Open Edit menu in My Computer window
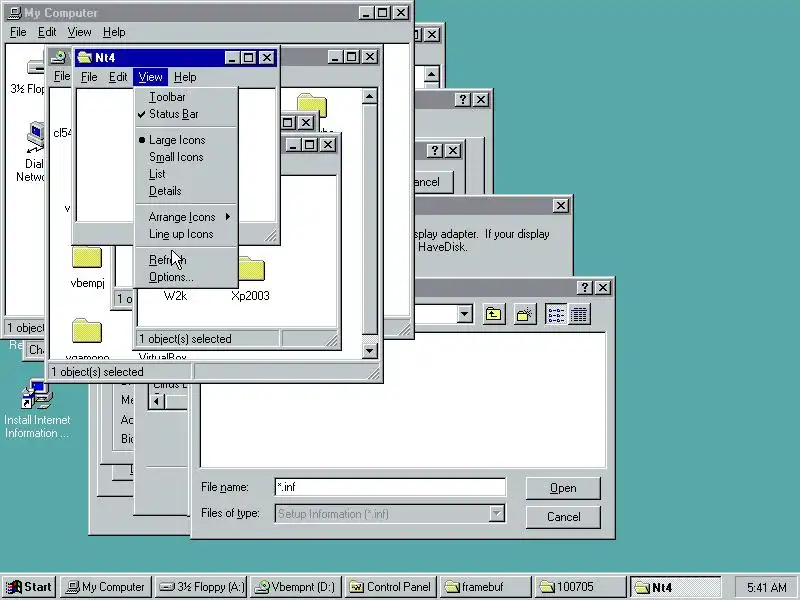The height and width of the screenshot is (600, 800). tap(47, 32)
